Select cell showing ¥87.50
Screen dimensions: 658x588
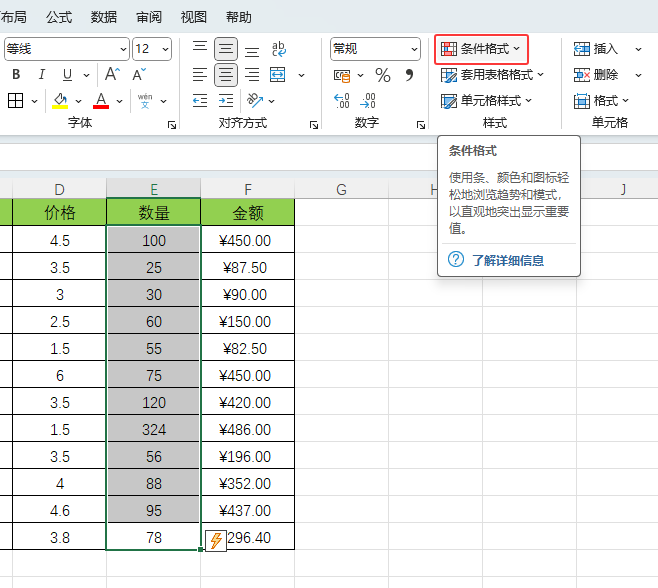[x=248, y=267]
